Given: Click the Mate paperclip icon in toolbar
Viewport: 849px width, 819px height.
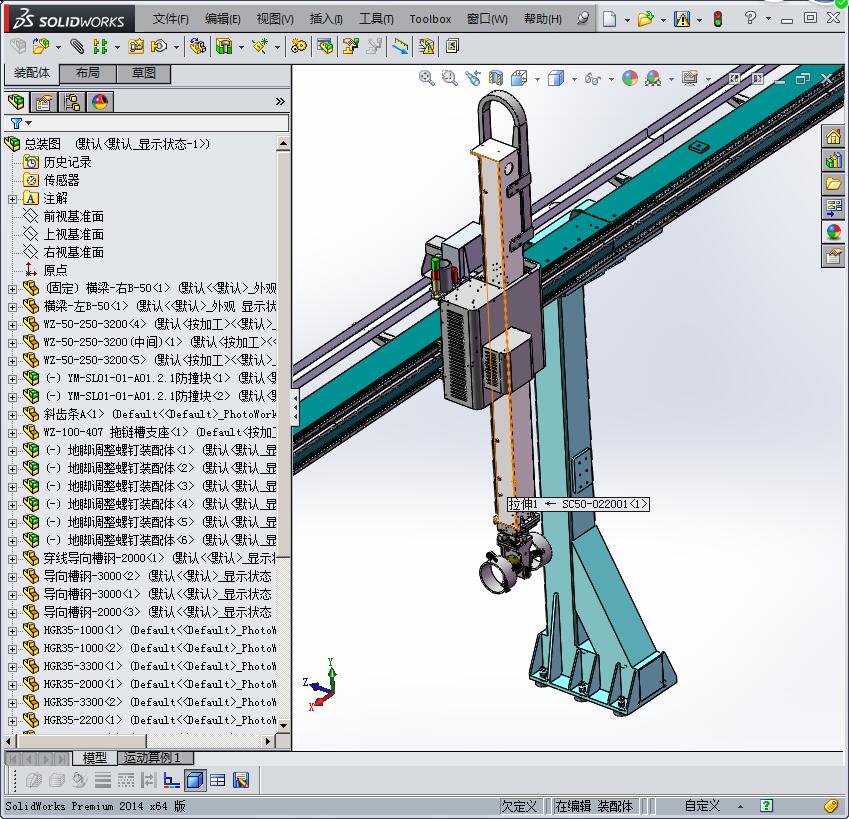Looking at the screenshot, I should click(x=77, y=47).
